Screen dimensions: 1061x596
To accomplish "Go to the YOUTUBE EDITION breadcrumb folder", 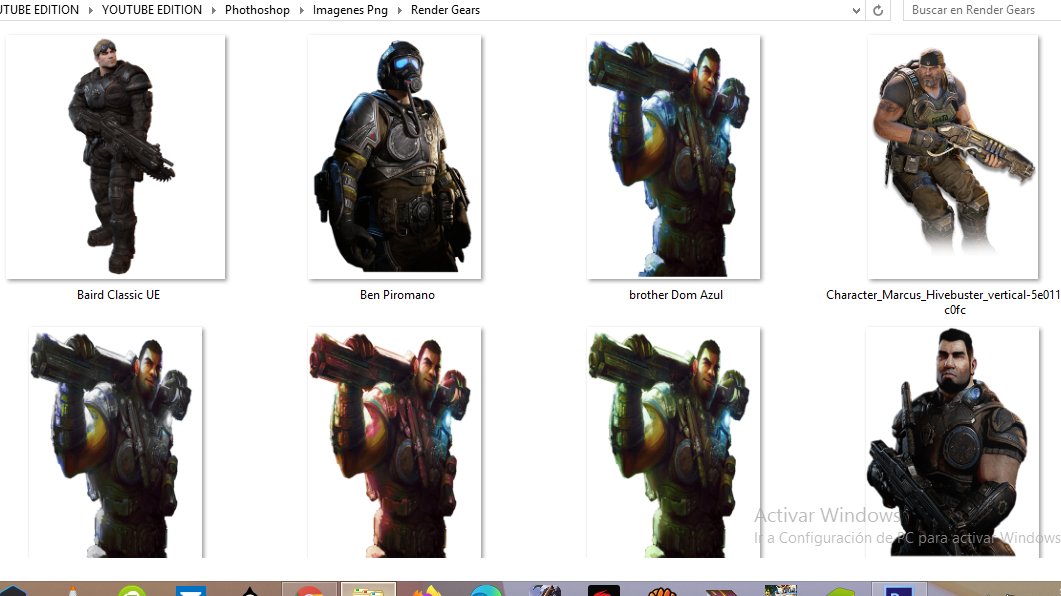I will (x=152, y=10).
